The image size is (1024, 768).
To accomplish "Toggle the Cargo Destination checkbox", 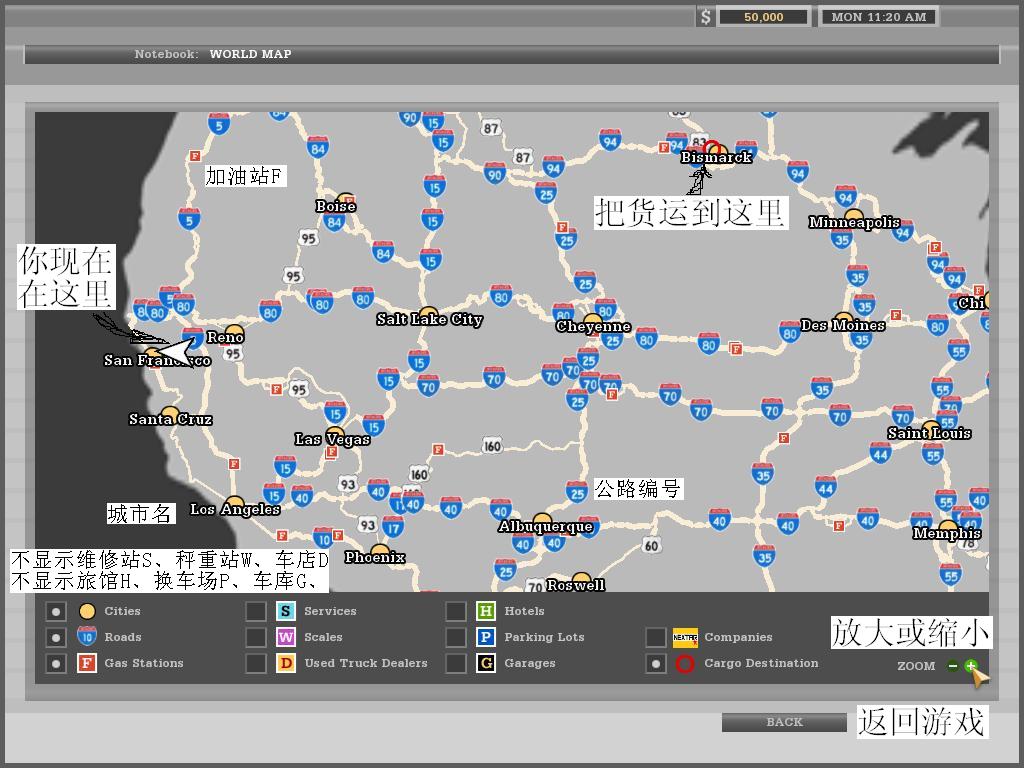I will 655,663.
